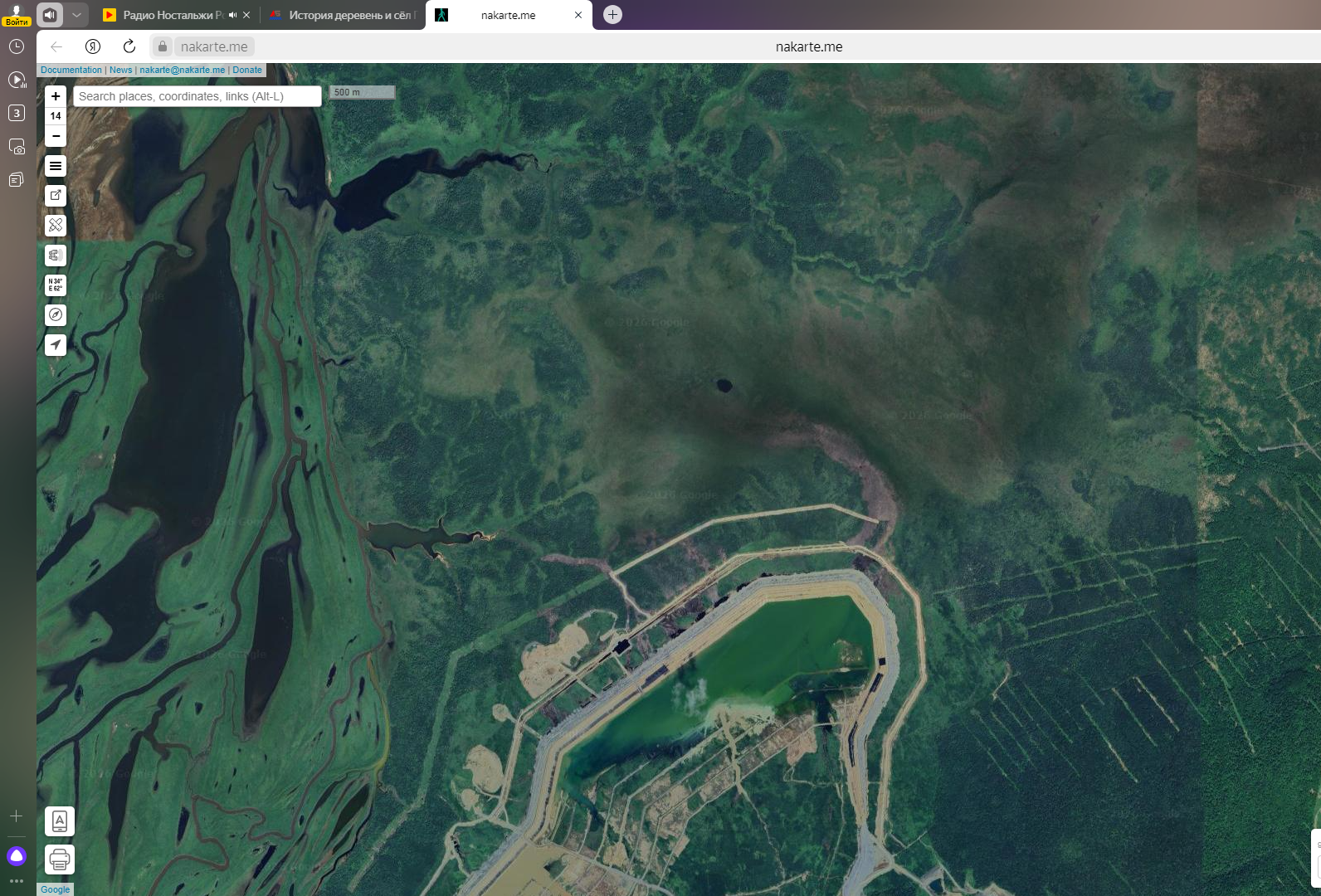Switch to История деревень и сёл tab
1321x896 pixels.
click(x=349, y=15)
